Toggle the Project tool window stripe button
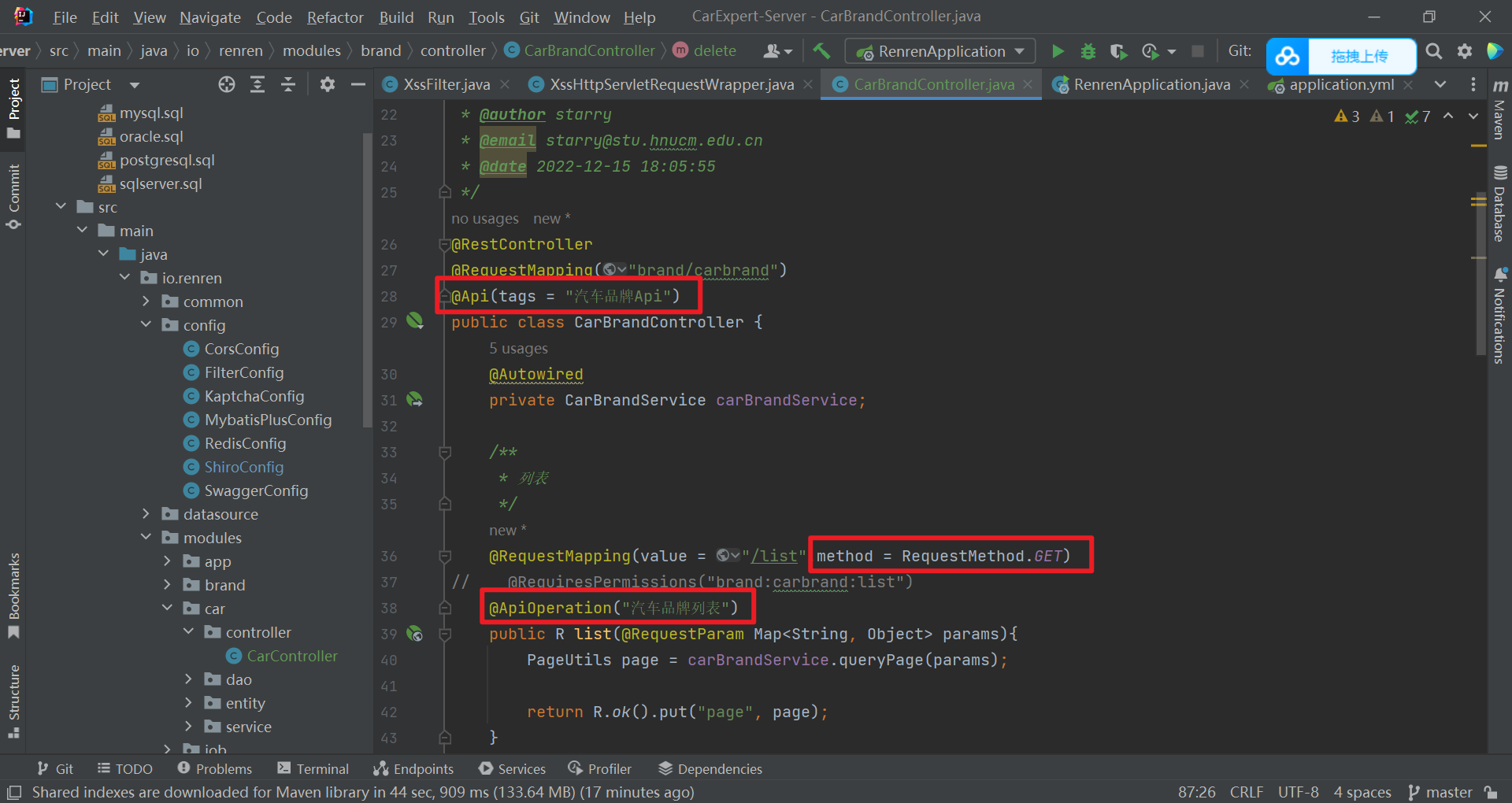The image size is (1512, 803). [x=13, y=108]
